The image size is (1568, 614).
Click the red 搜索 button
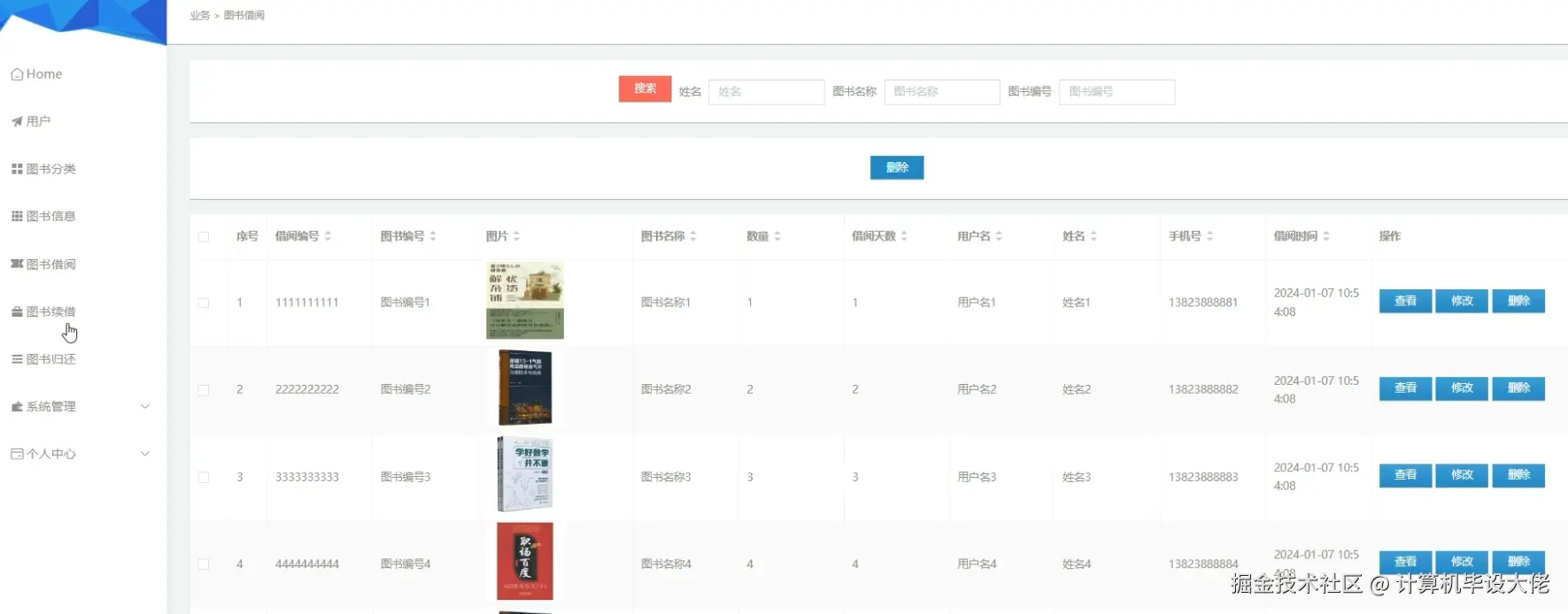click(x=645, y=88)
